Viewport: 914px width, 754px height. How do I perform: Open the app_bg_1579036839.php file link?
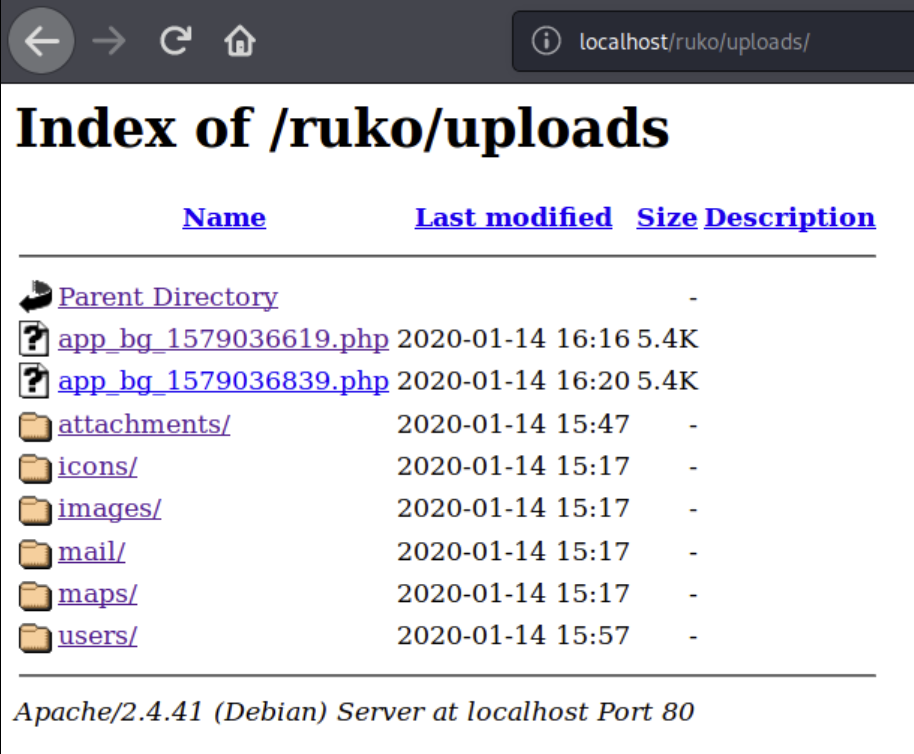coord(223,381)
